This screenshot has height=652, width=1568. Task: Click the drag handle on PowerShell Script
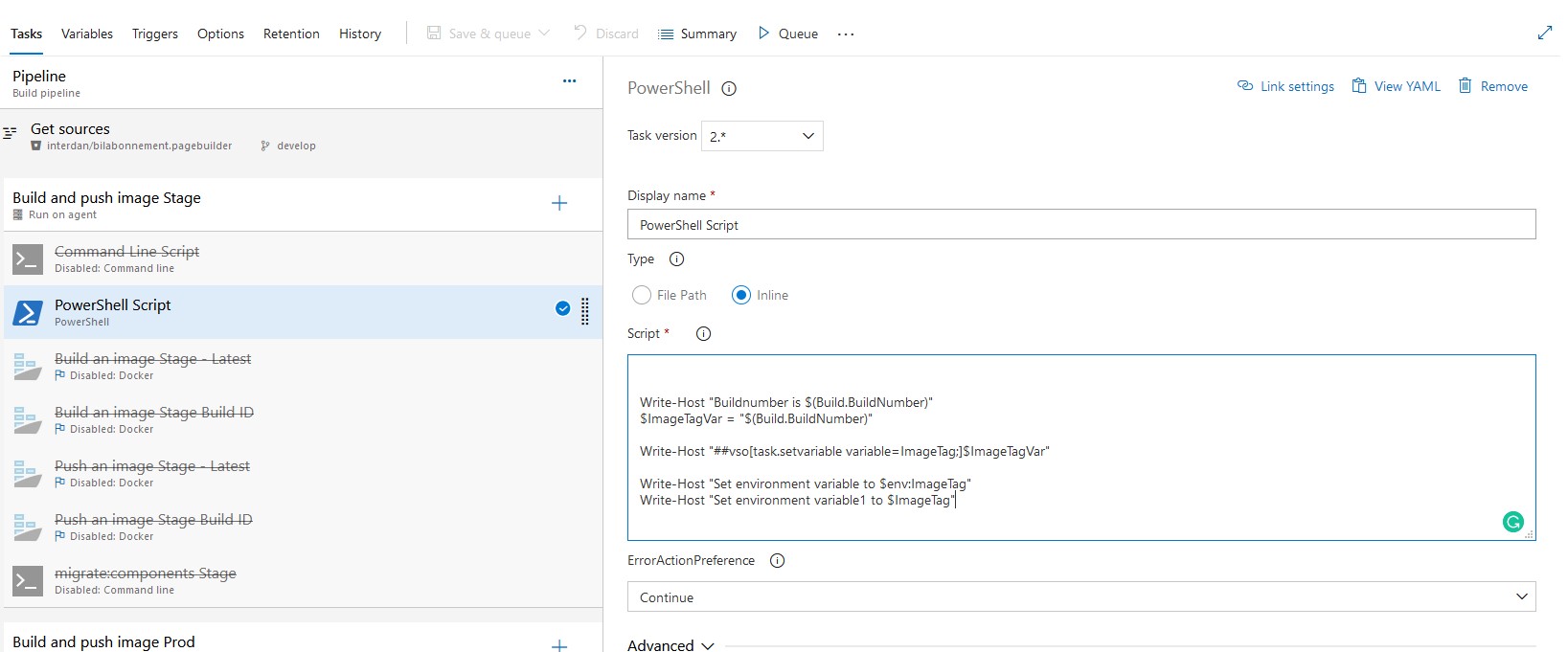pos(584,311)
